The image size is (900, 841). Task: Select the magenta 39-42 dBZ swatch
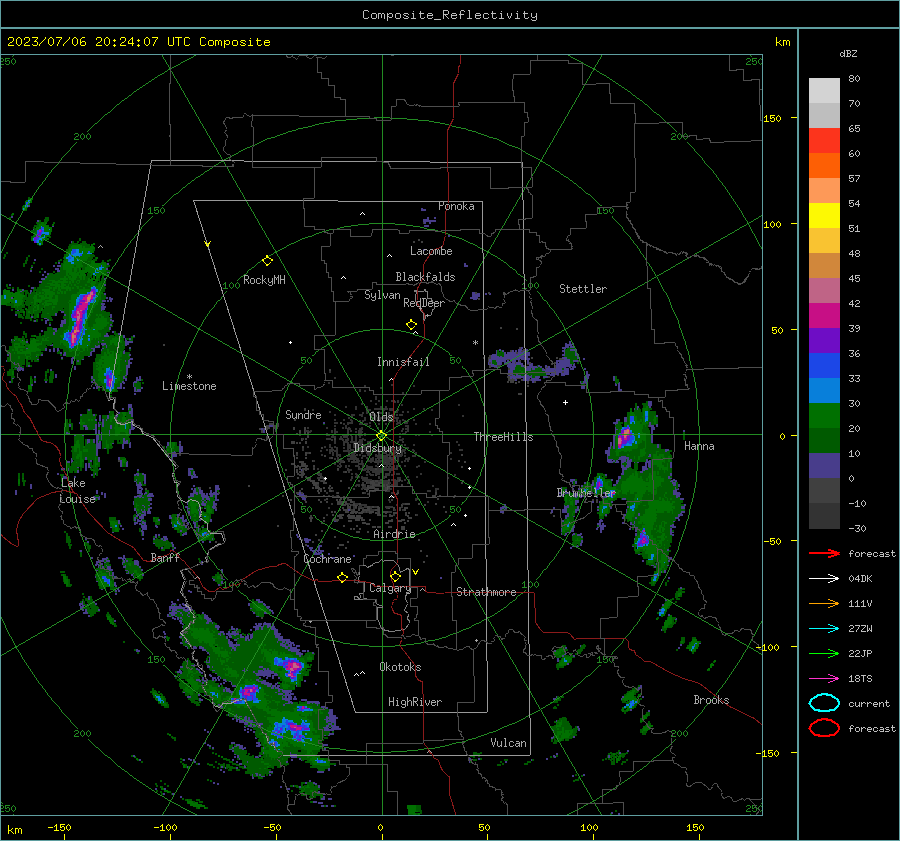824,315
